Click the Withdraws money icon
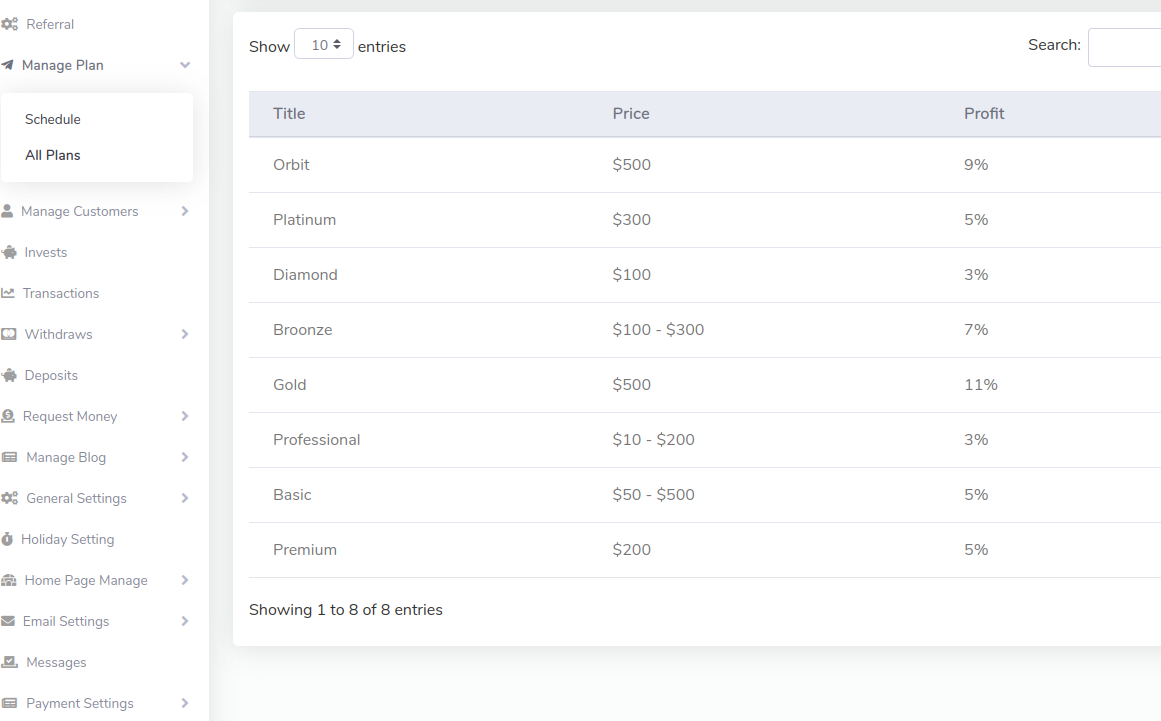This screenshot has height=721, width=1161. coord(9,334)
